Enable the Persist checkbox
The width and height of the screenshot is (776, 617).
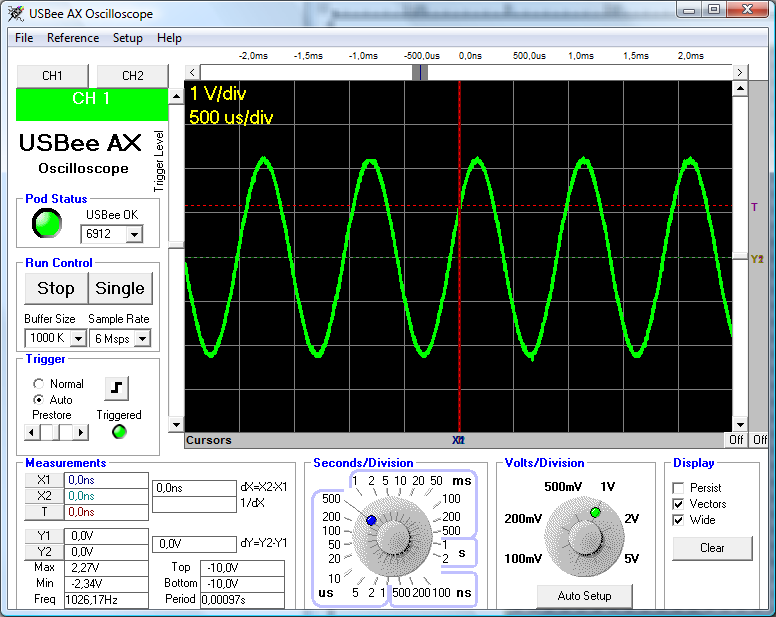click(x=679, y=488)
